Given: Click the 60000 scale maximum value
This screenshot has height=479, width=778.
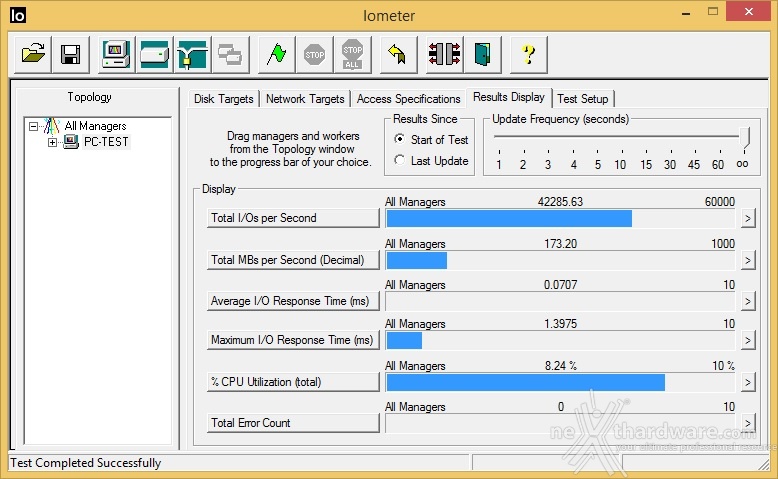Looking at the screenshot, I should tap(719, 202).
